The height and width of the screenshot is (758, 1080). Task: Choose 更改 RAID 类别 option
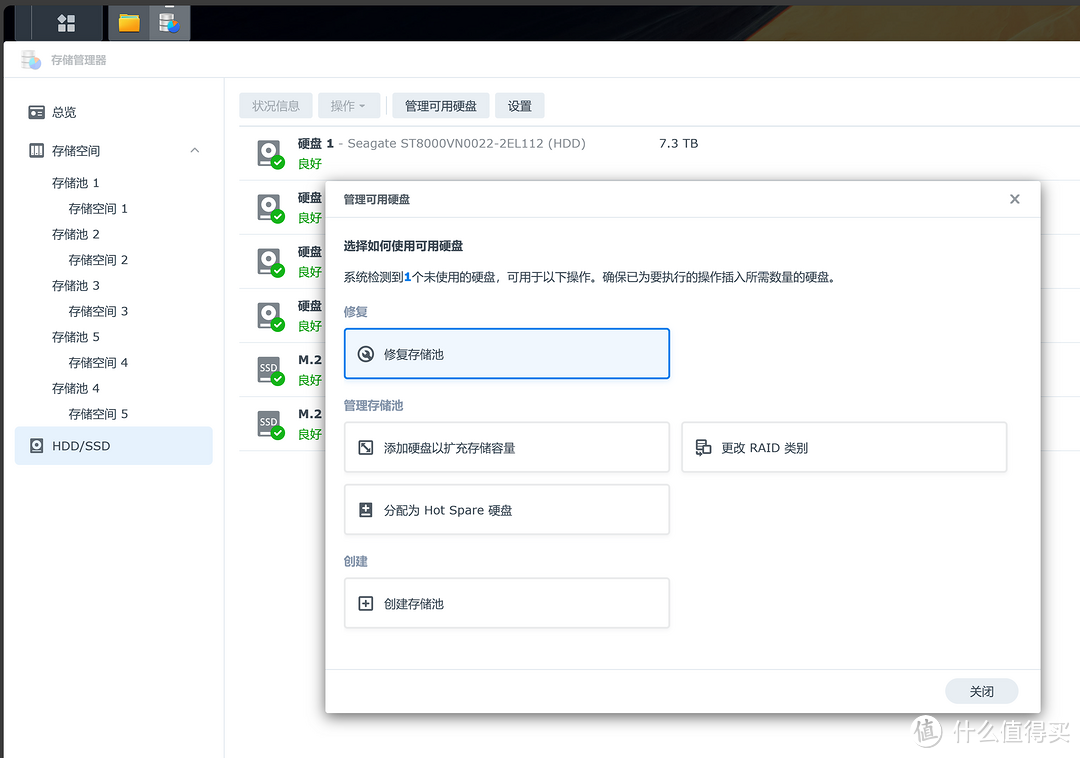844,448
